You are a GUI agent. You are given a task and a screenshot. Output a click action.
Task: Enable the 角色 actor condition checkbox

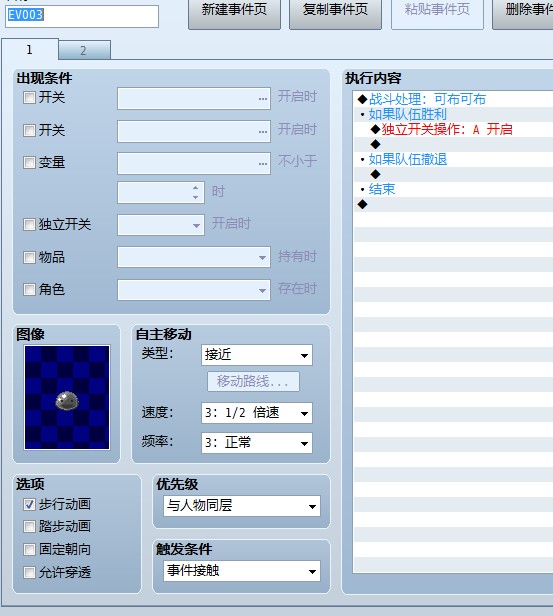pos(29,290)
